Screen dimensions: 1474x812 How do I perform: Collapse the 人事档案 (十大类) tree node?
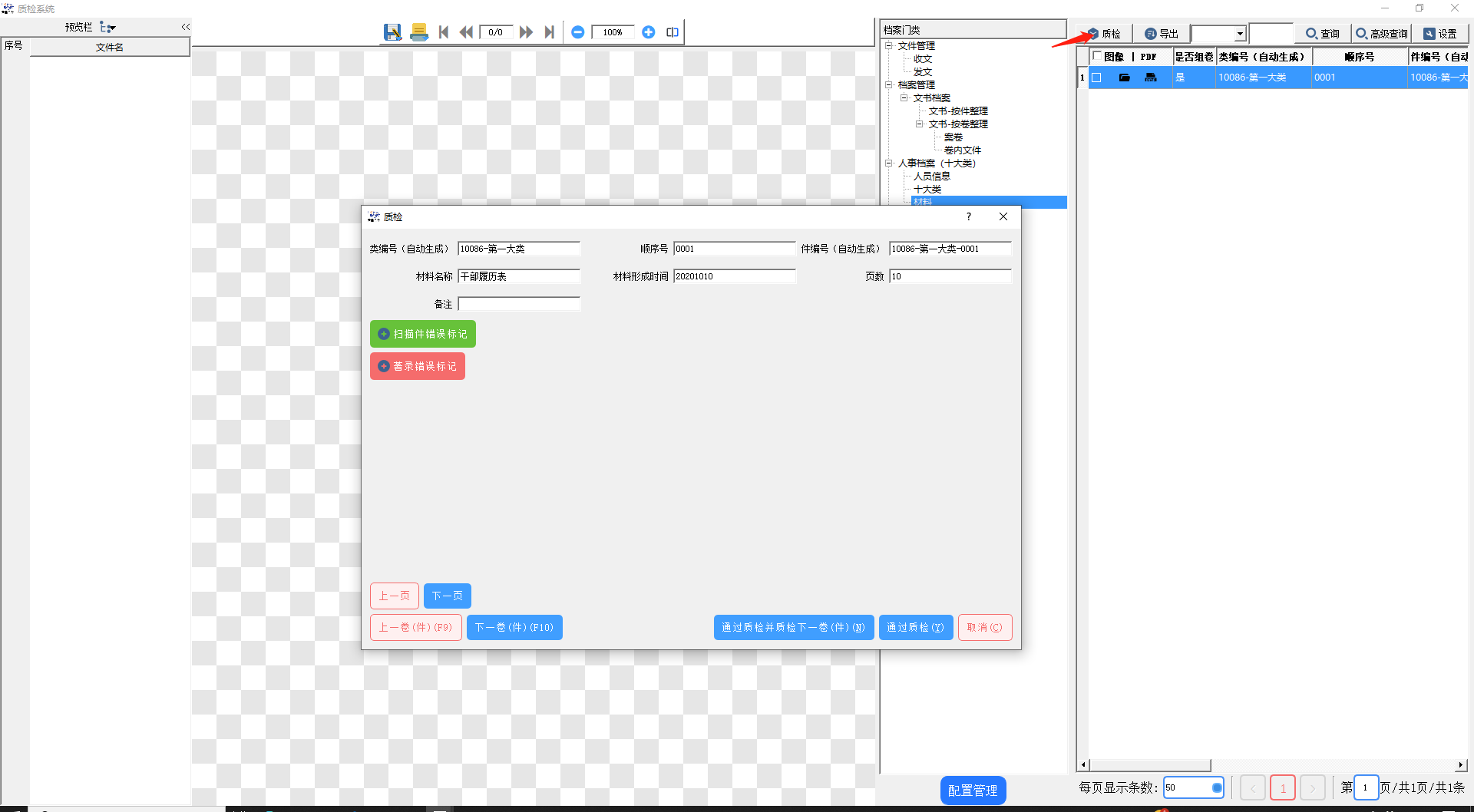889,163
